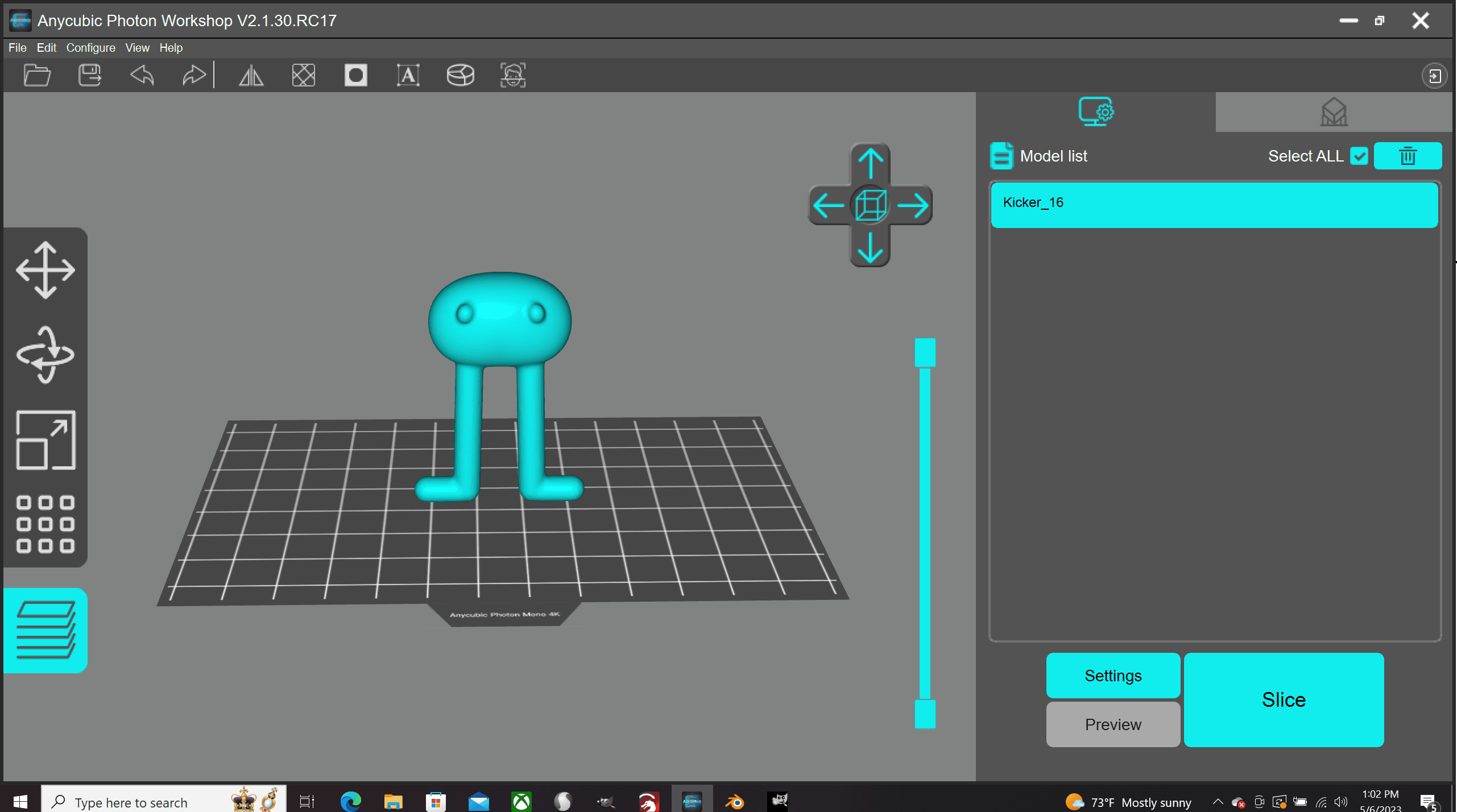Open the View menu
1457x812 pixels.
click(136, 47)
